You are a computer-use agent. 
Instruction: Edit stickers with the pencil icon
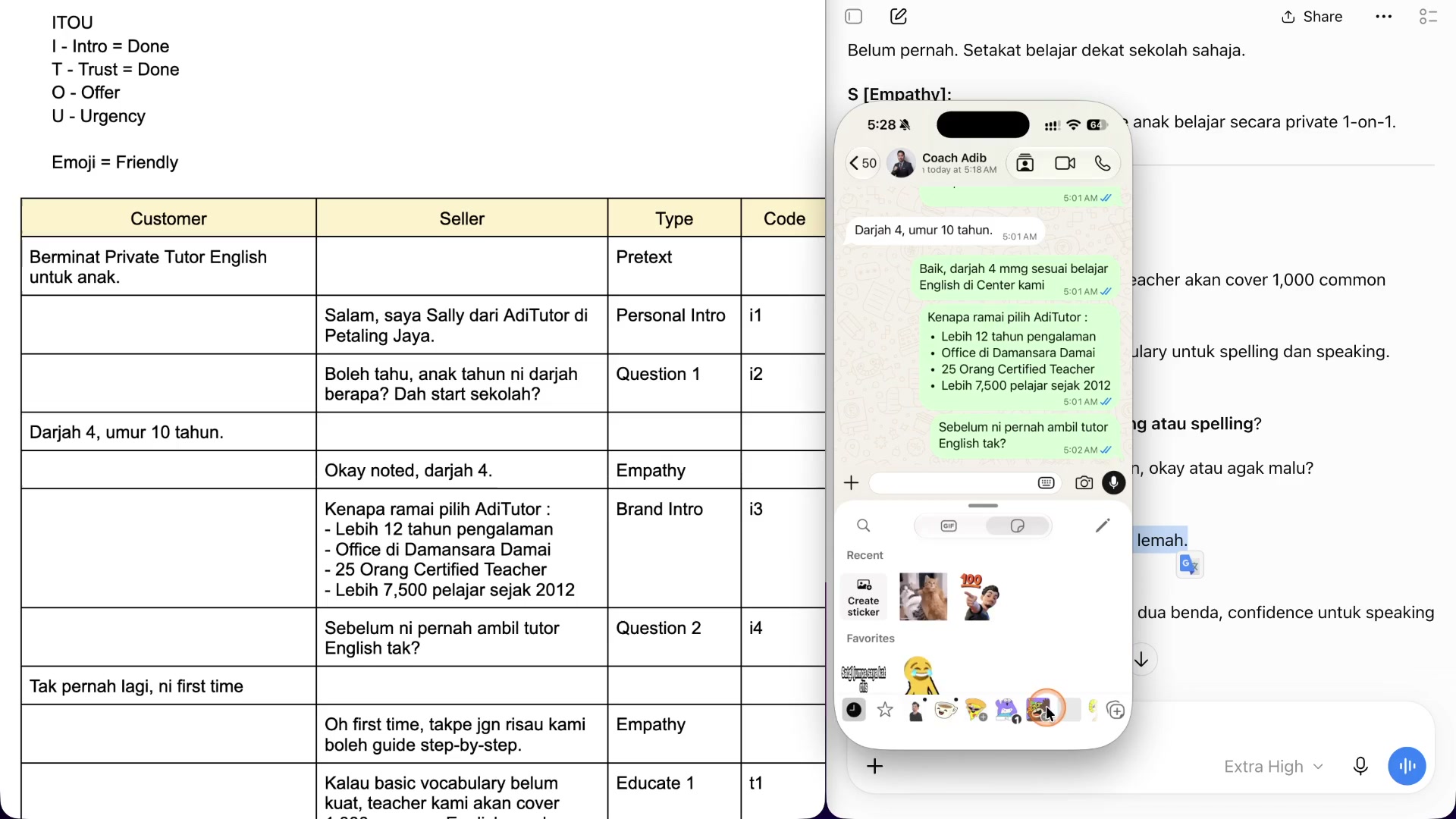click(1103, 526)
